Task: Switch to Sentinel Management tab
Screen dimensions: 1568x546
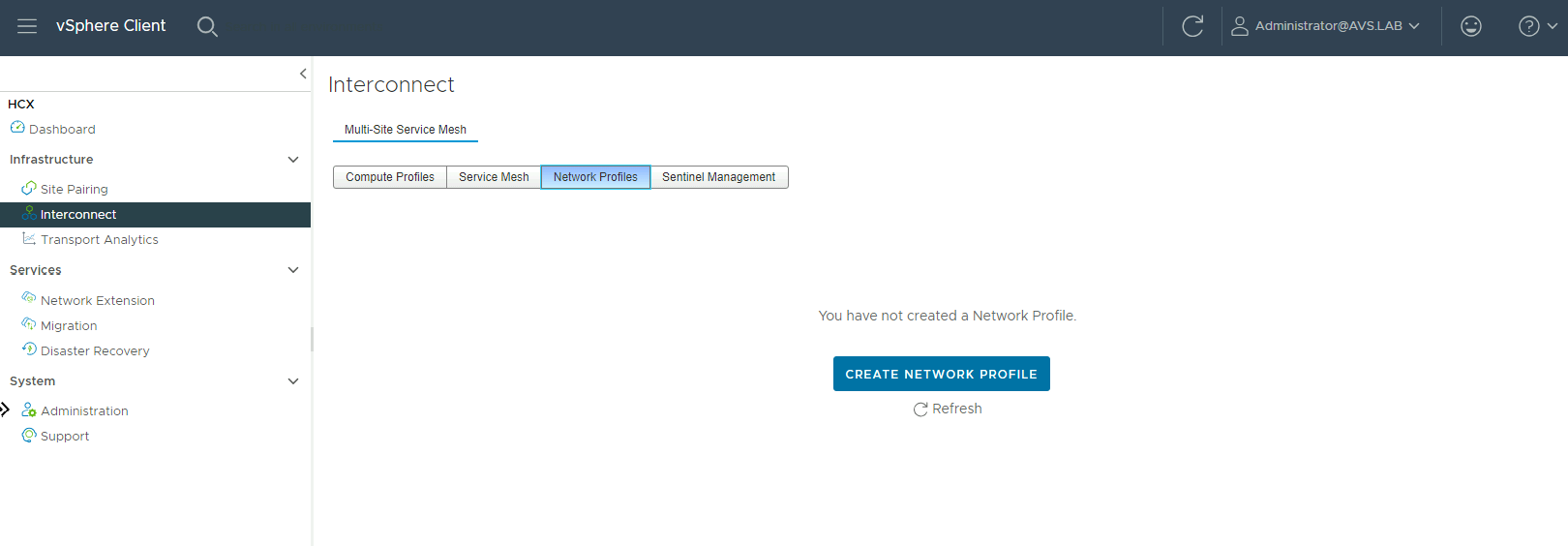Action: point(719,177)
